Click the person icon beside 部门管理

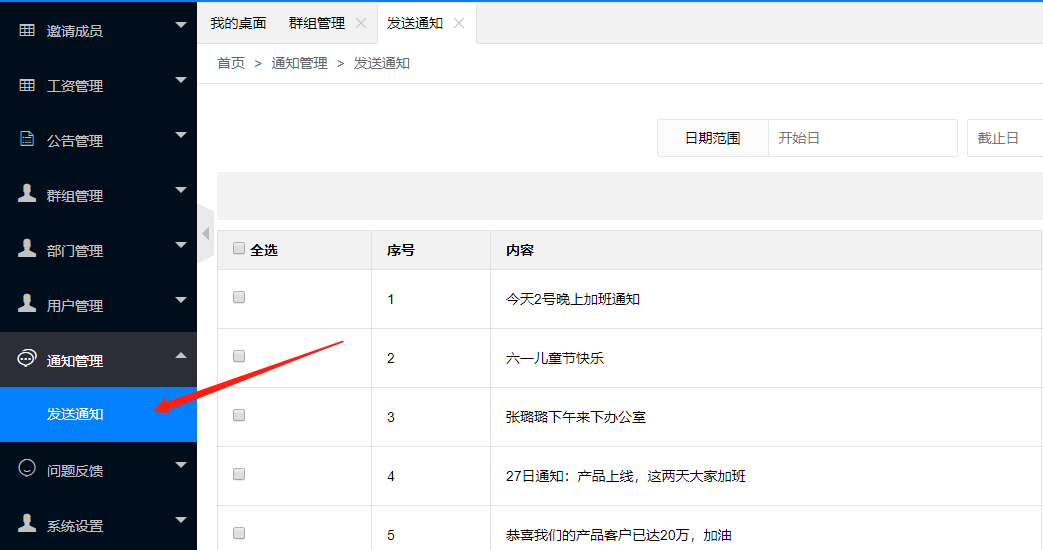tap(27, 249)
